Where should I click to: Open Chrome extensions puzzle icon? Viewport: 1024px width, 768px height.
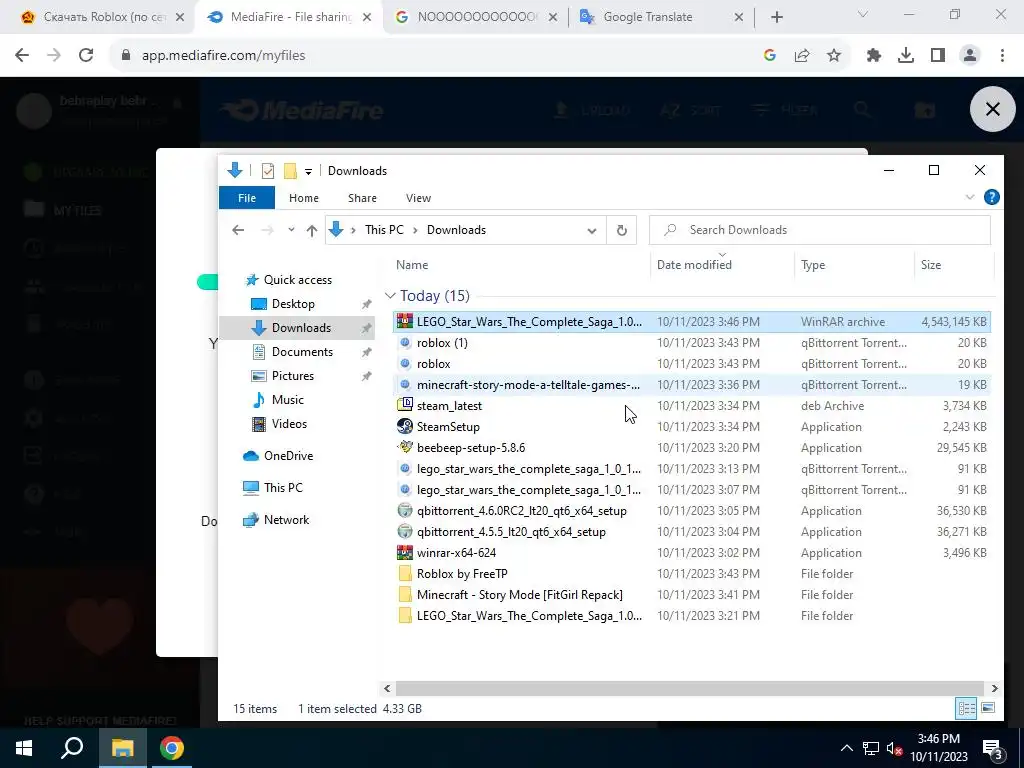click(x=874, y=56)
